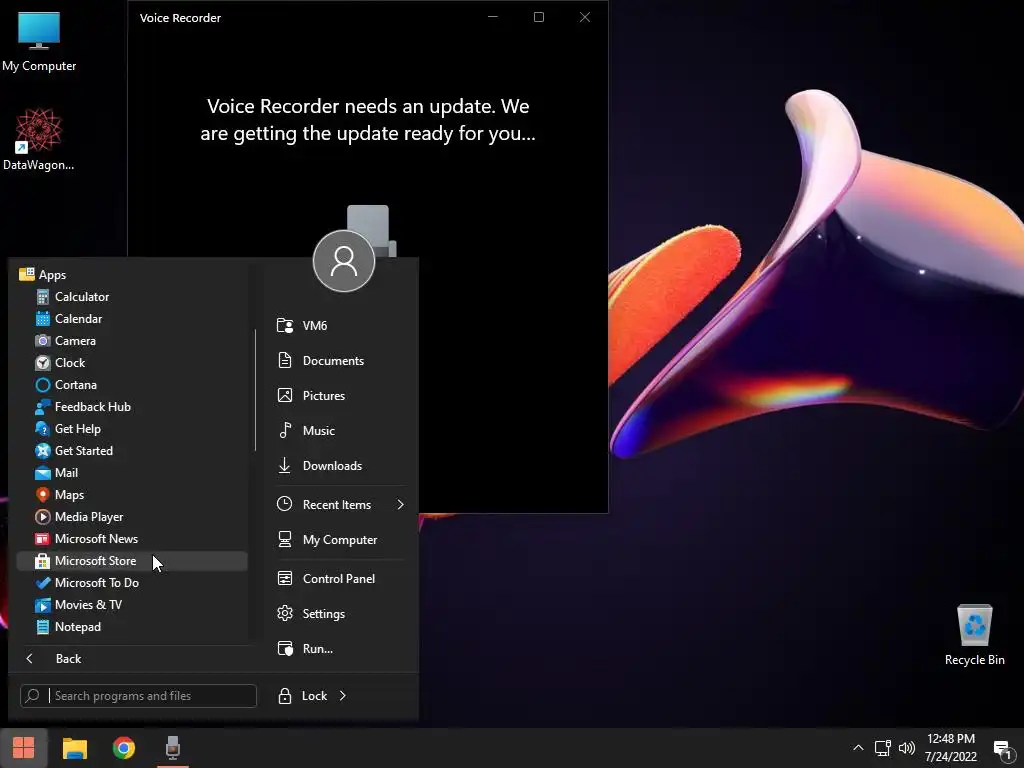Launch Google Chrome from the taskbar

[x=123, y=748]
